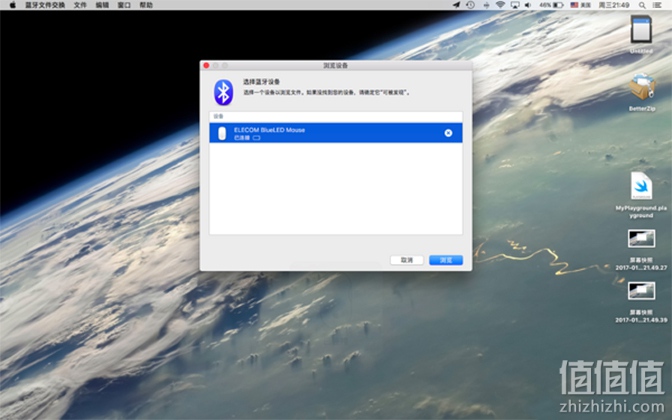Open the 窗口 menu

124,5
